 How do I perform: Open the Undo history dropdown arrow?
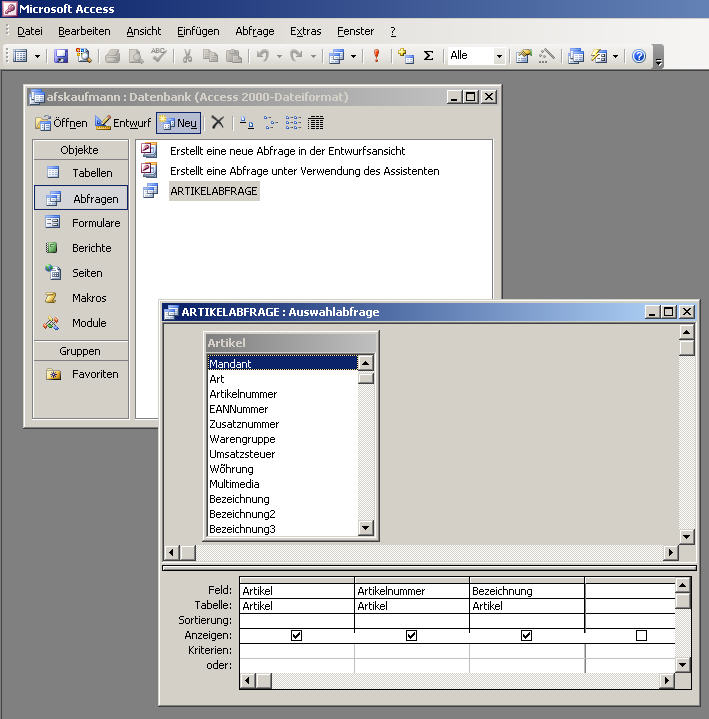click(x=279, y=56)
